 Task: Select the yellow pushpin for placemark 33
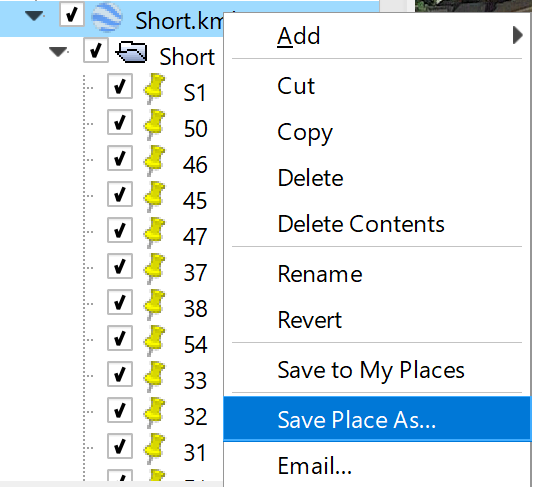(x=155, y=377)
